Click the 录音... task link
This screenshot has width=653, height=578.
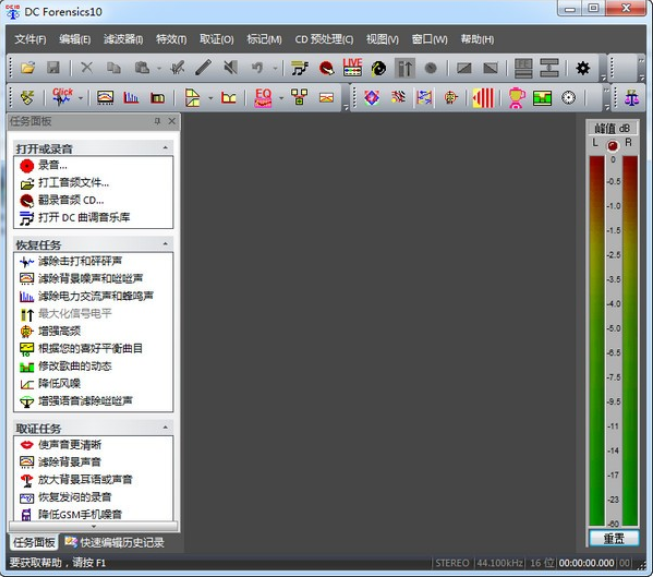pyautogui.click(x=53, y=165)
